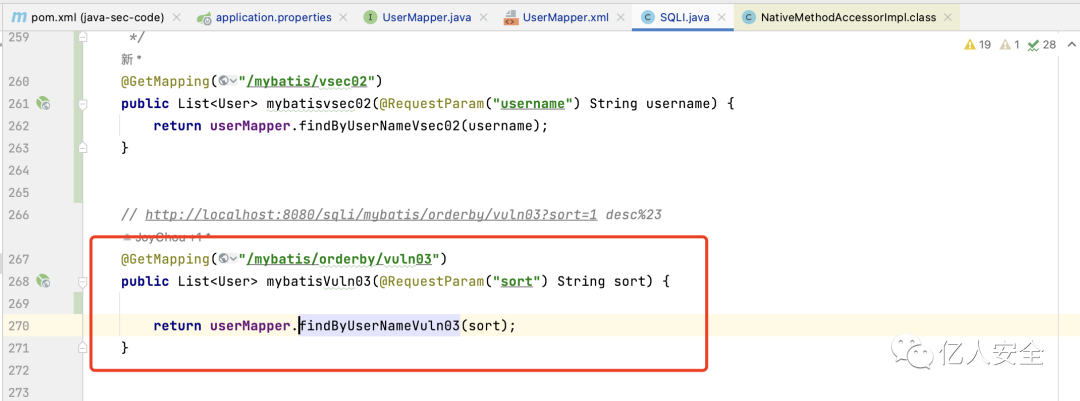This screenshot has width=1080, height=401.
Task: Click the return keyword on line 262
Action: pyautogui.click(x=177, y=126)
